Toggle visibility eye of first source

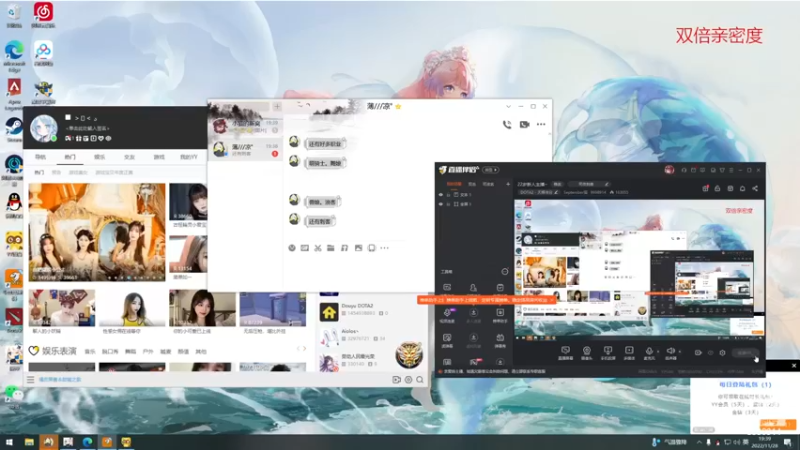click(x=441, y=194)
